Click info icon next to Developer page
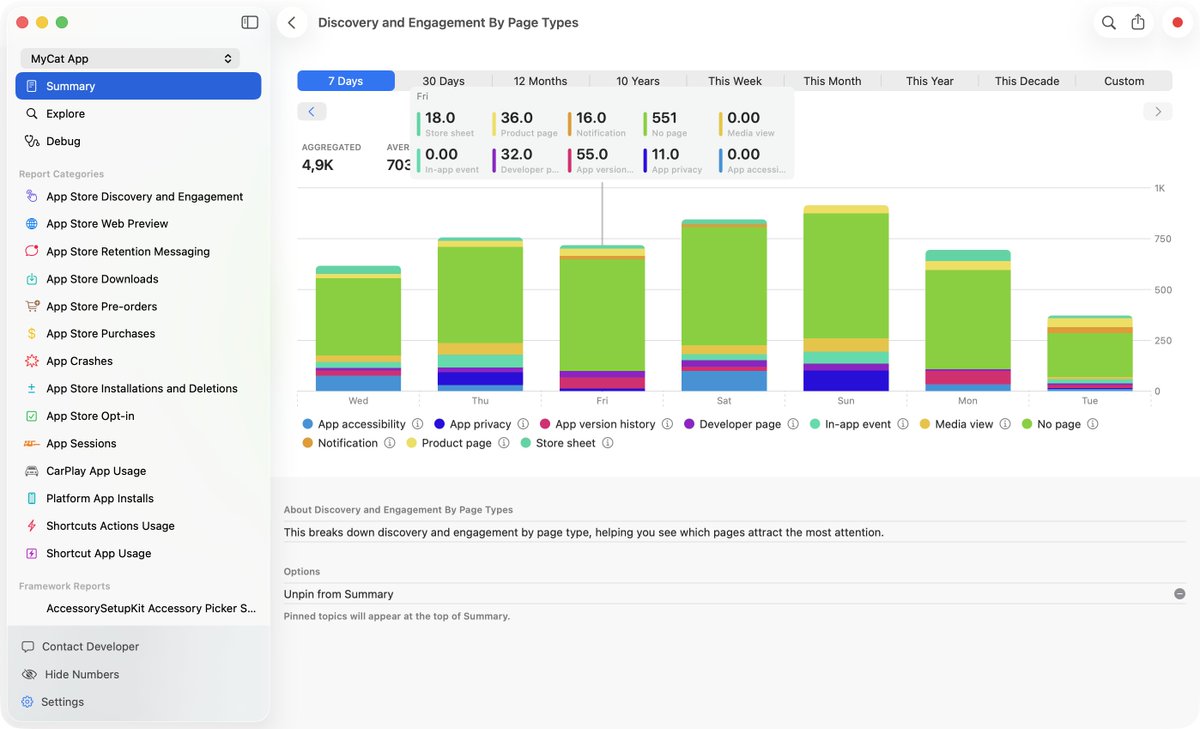1200x729 pixels. (793, 424)
